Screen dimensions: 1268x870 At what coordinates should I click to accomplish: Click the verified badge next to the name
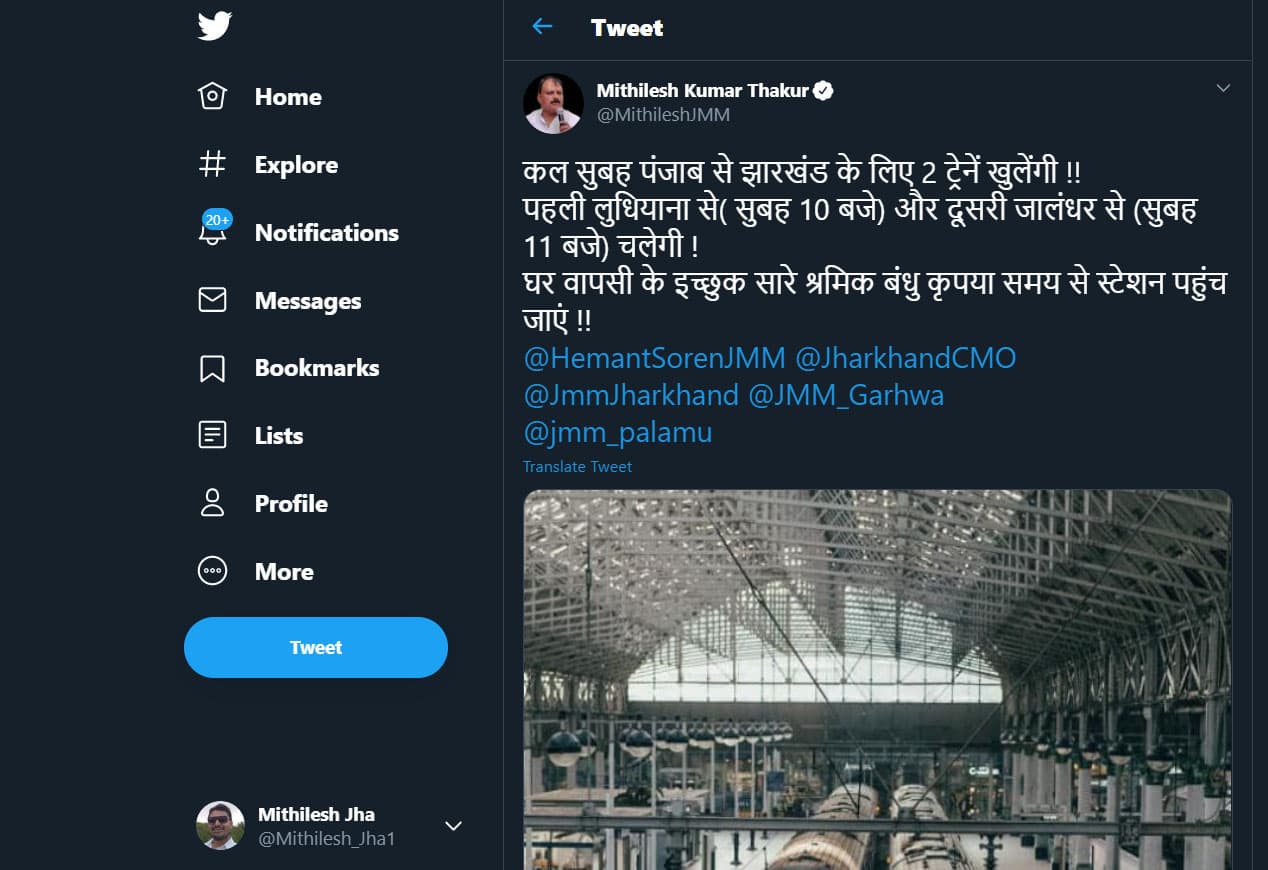[x=822, y=89]
